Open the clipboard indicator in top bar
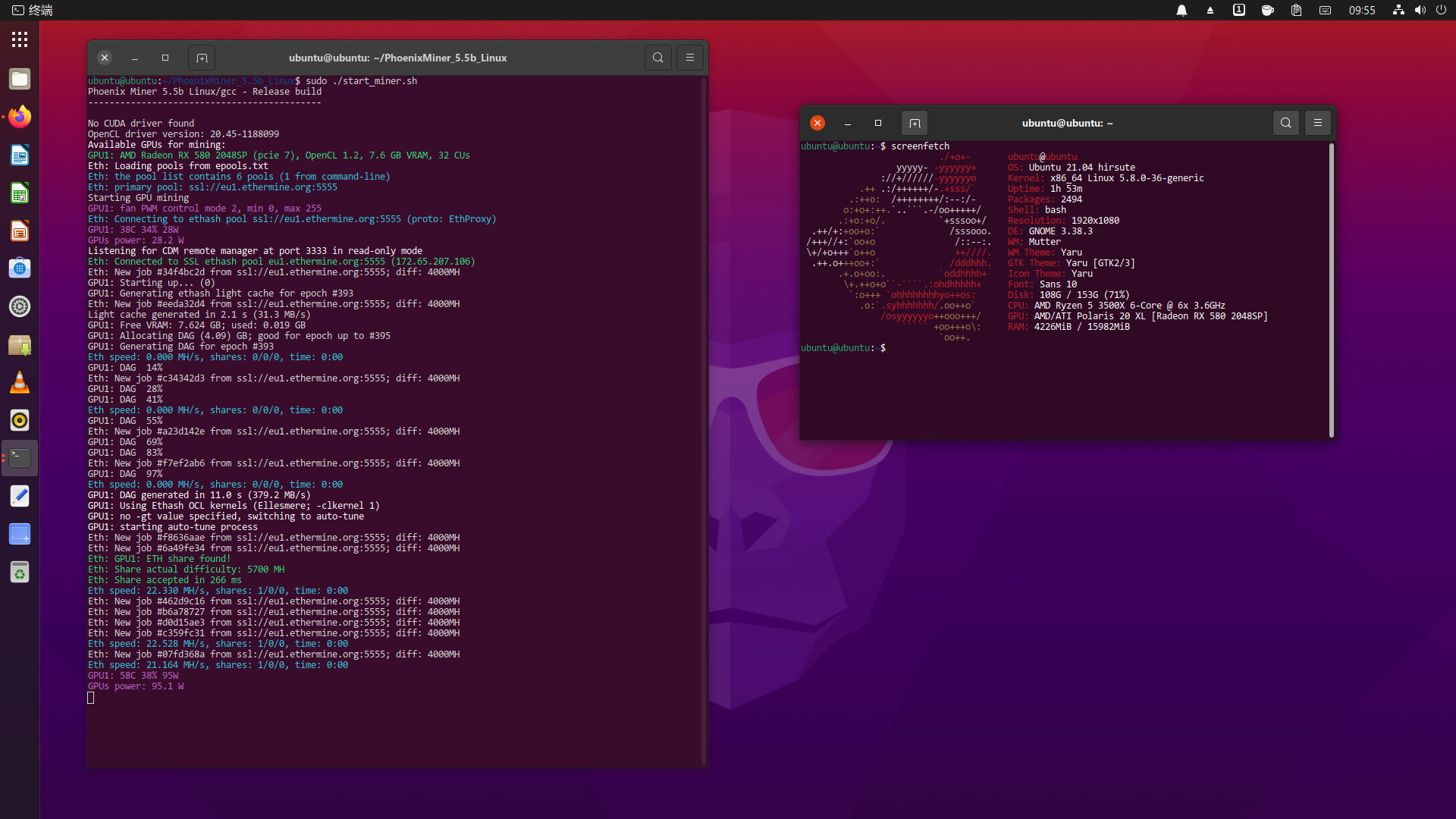 pos(1296,10)
